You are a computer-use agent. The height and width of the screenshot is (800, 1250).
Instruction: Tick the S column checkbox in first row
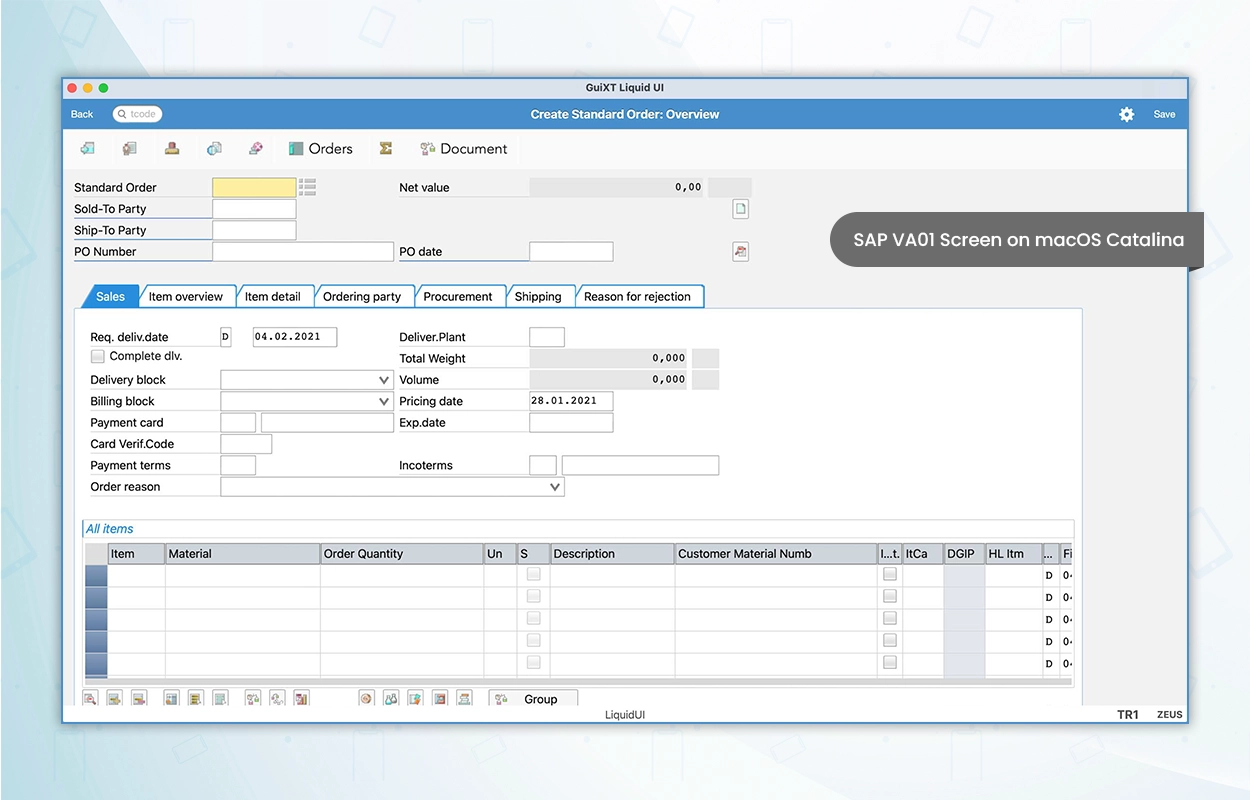coord(533,574)
